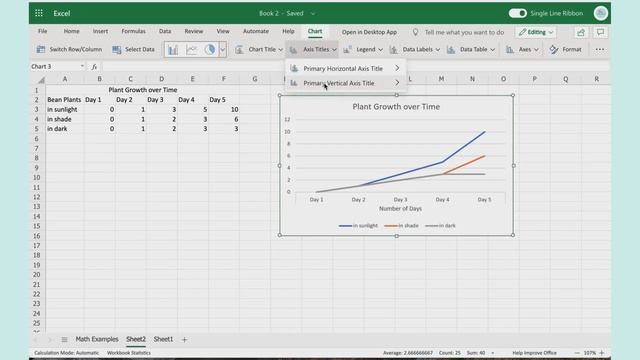This screenshot has height=360, width=640.
Task: Toggle the Single Line Ribbon switch
Action: (518, 13)
